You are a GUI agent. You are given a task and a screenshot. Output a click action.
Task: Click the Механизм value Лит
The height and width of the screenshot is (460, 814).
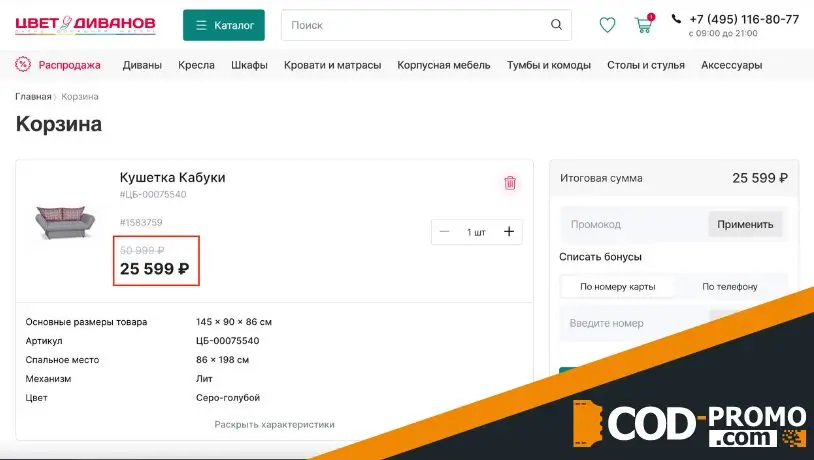tap(205, 379)
